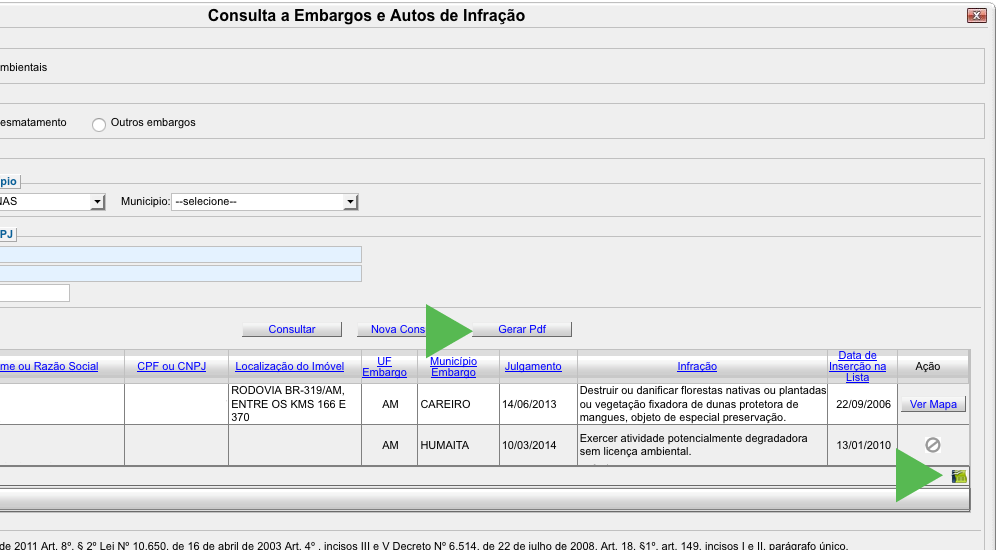Click the first blue text input field
This screenshot has height=550, width=996.
[180, 255]
